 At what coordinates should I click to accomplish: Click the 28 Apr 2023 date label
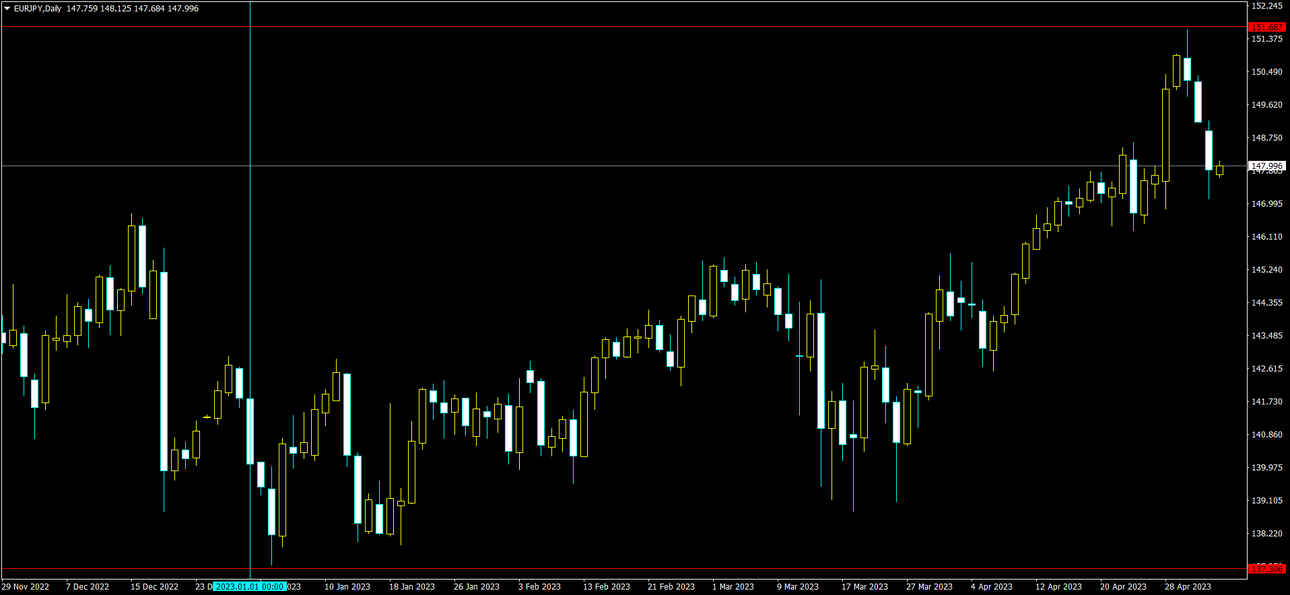[1189, 587]
